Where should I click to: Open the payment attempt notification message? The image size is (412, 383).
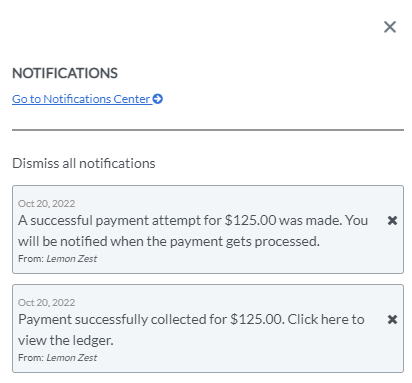click(193, 231)
